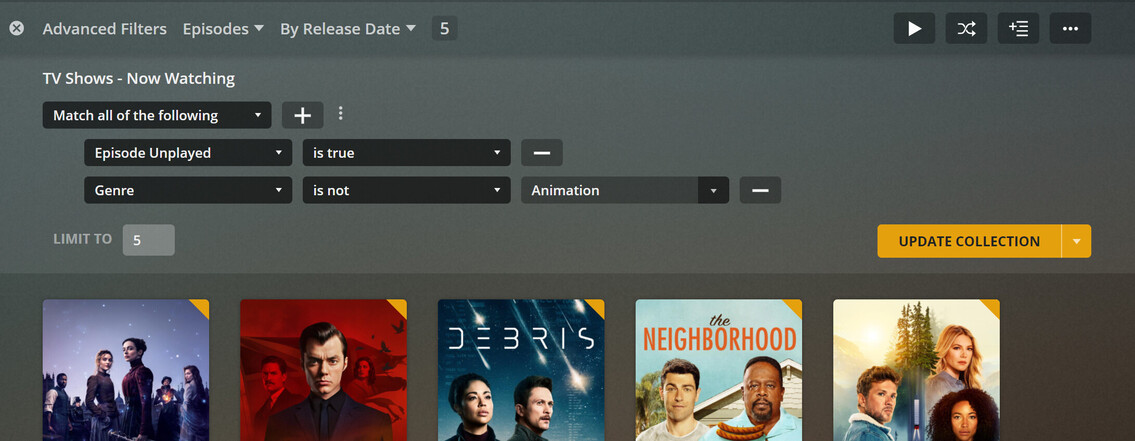Remove the Genre filter rule
Screen dimensions: 1135x441
point(760,190)
